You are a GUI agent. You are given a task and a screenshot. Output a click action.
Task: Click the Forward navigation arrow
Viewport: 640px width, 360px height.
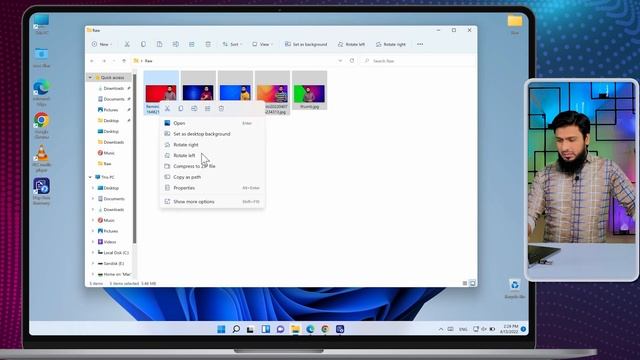tap(104, 61)
